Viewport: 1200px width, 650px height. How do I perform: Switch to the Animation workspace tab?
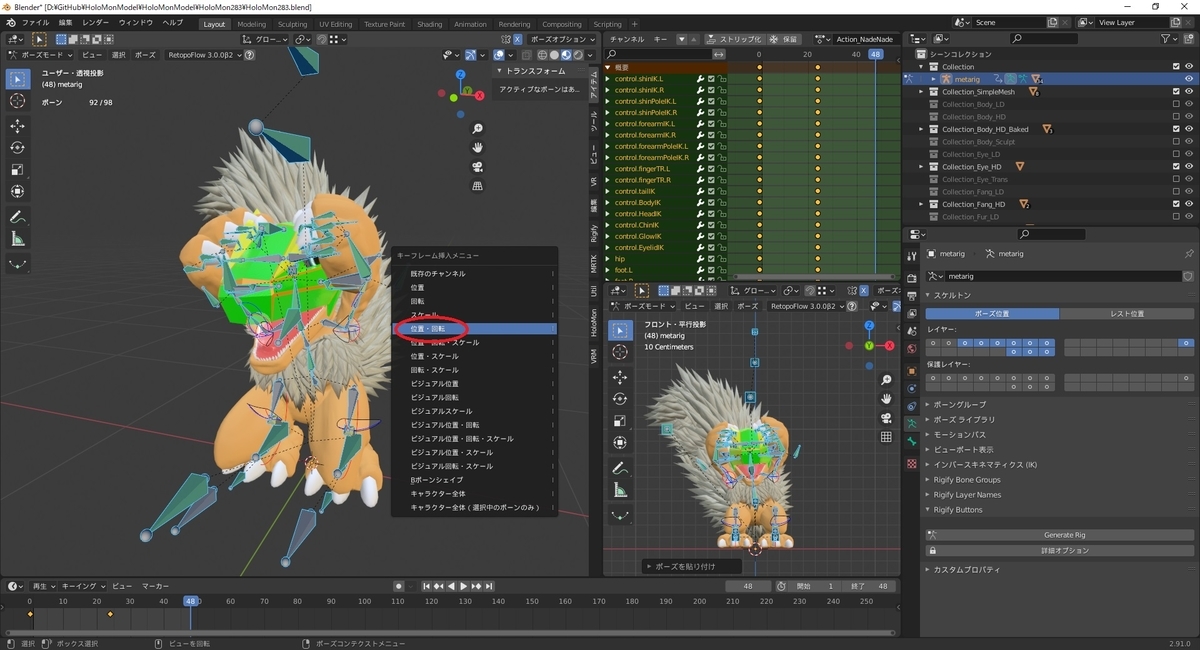[470, 24]
